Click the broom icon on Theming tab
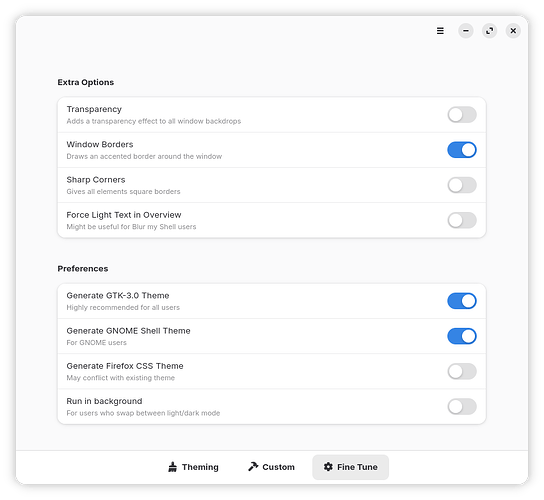 pyautogui.click(x=172, y=467)
